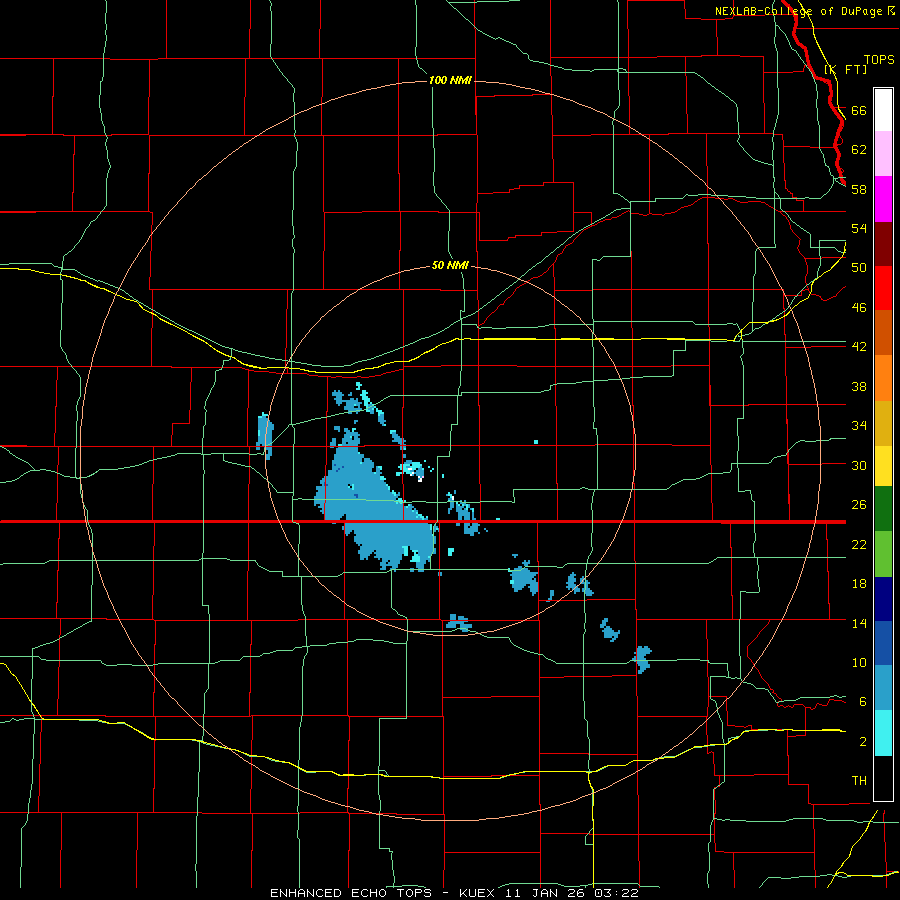Click the dark orange color scale segment
This screenshot has height=900, width=900.
point(883,332)
